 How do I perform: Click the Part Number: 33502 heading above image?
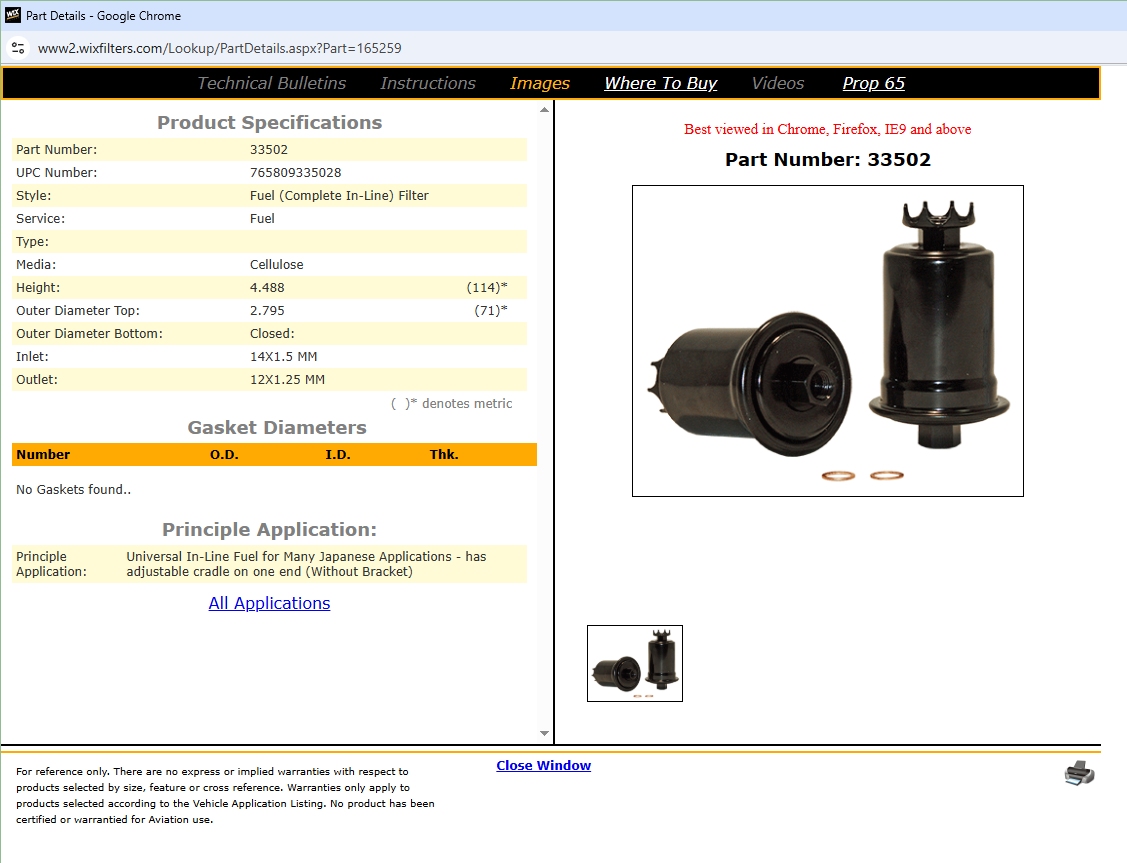click(828, 160)
